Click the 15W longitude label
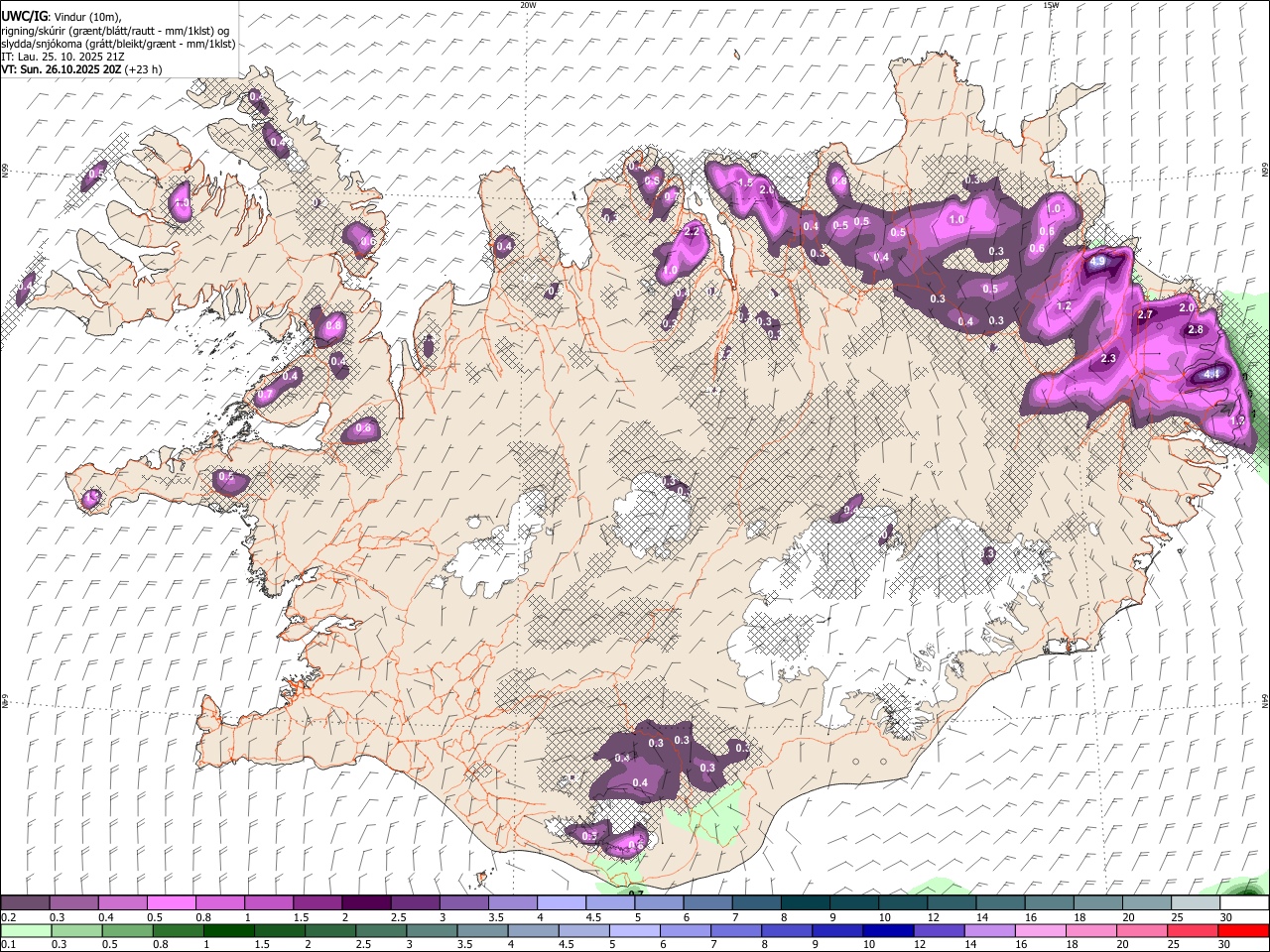The height and width of the screenshot is (952, 1270). 1051,5
